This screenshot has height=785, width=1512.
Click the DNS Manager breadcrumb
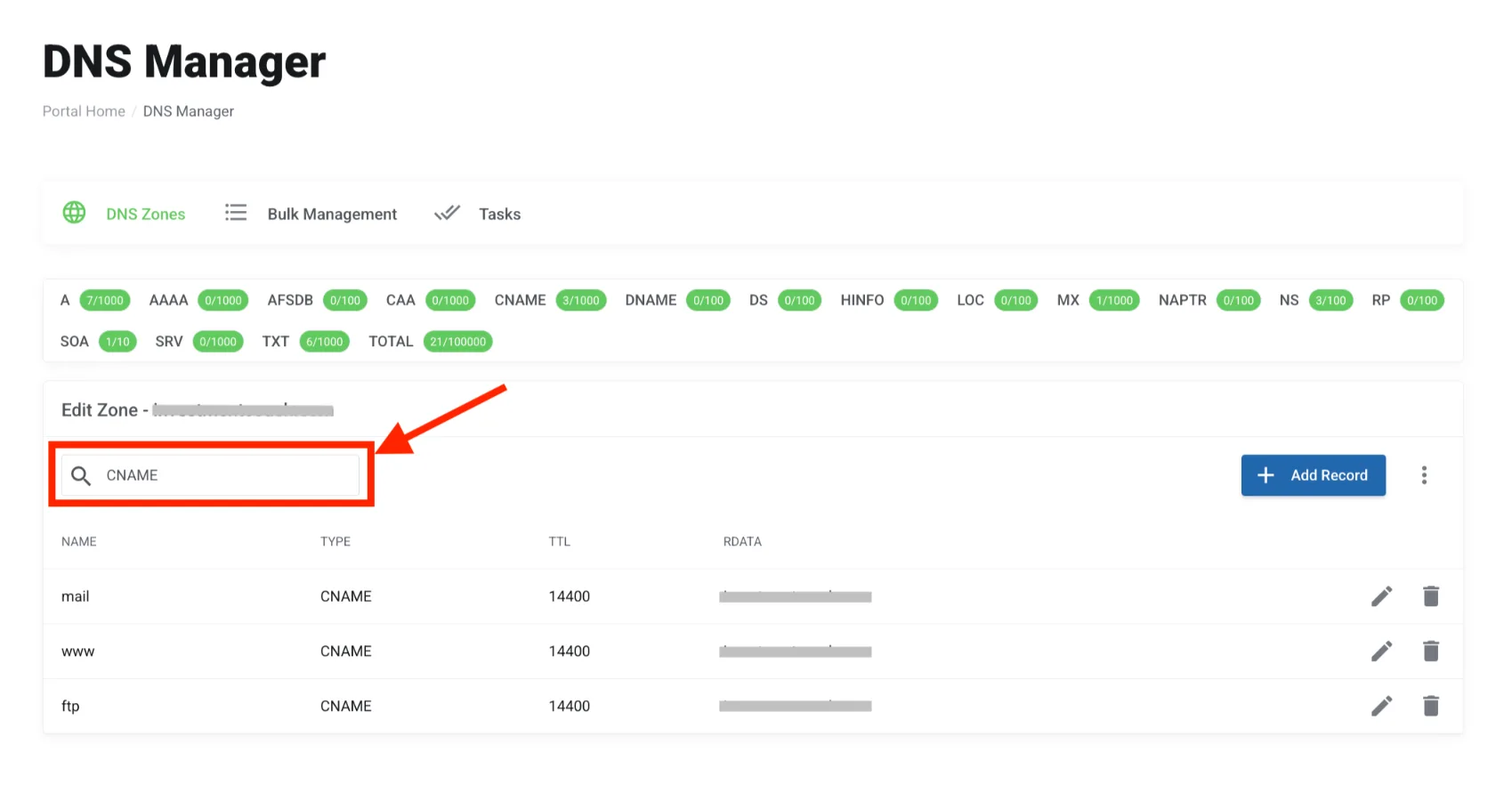pos(189,111)
